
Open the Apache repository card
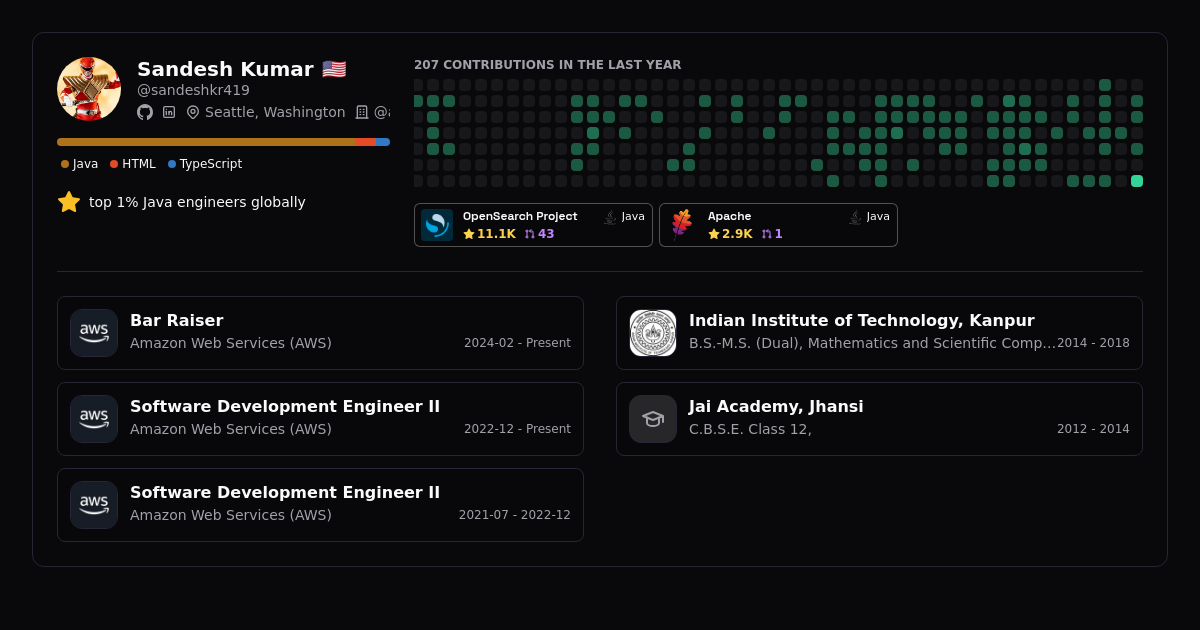pyautogui.click(x=778, y=225)
